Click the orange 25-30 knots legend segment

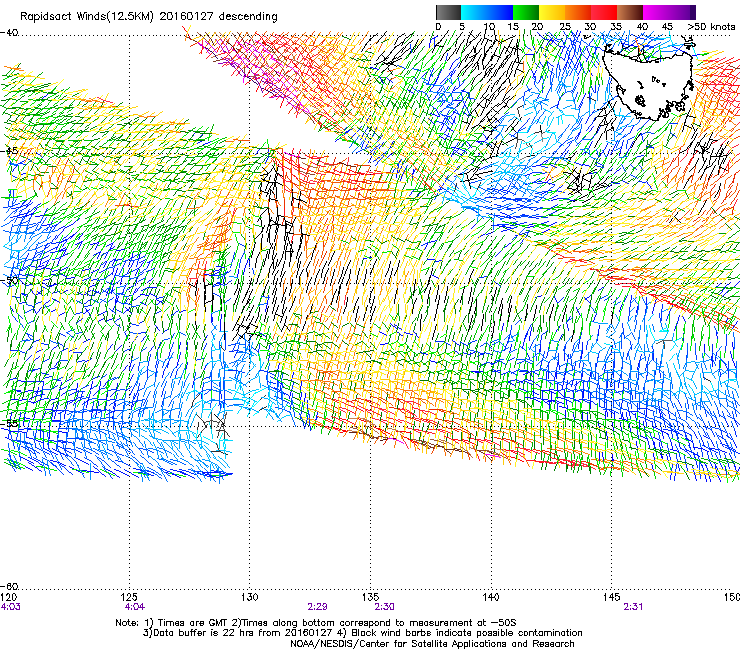coord(578,12)
